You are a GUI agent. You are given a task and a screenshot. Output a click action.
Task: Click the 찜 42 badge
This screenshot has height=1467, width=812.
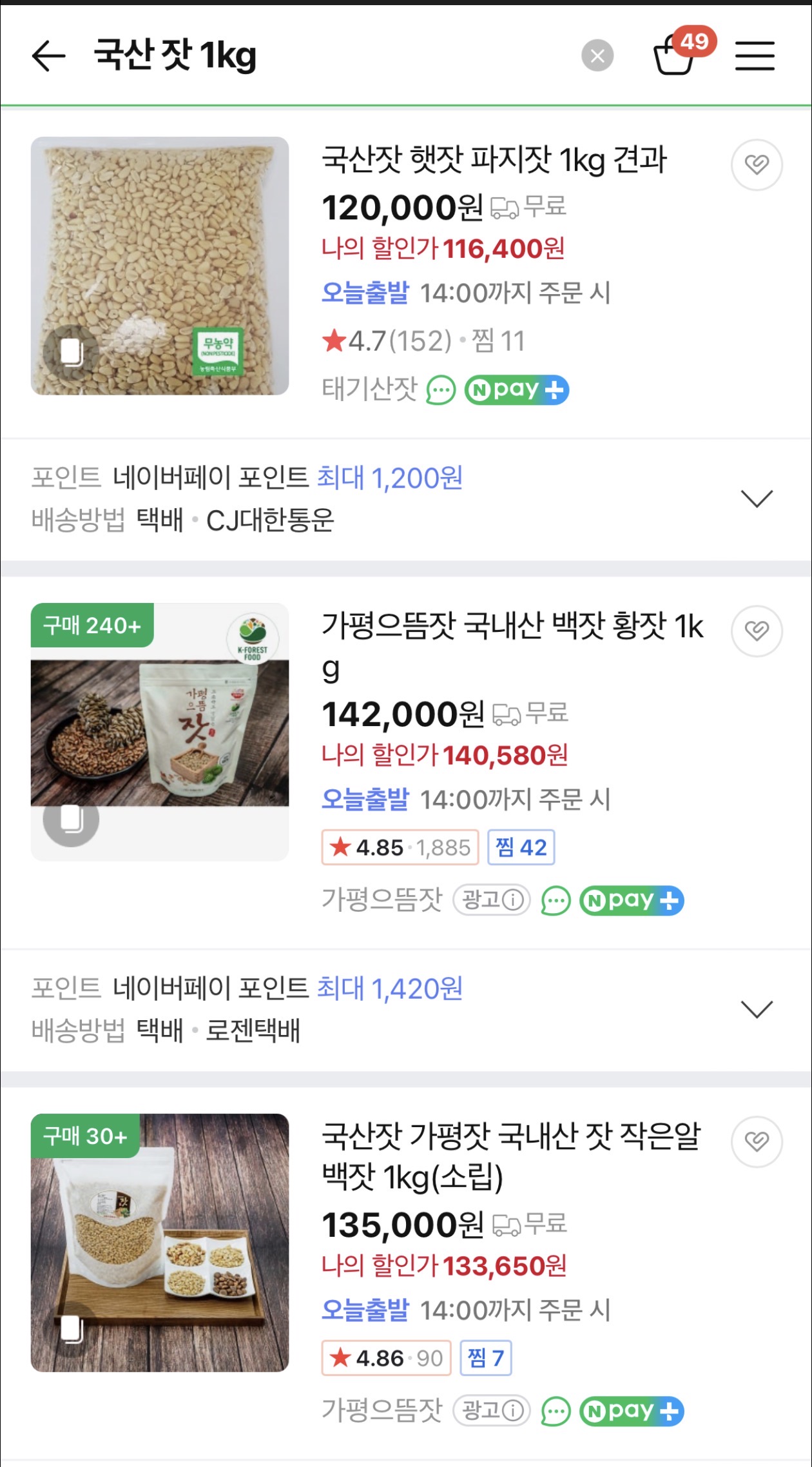[521, 847]
